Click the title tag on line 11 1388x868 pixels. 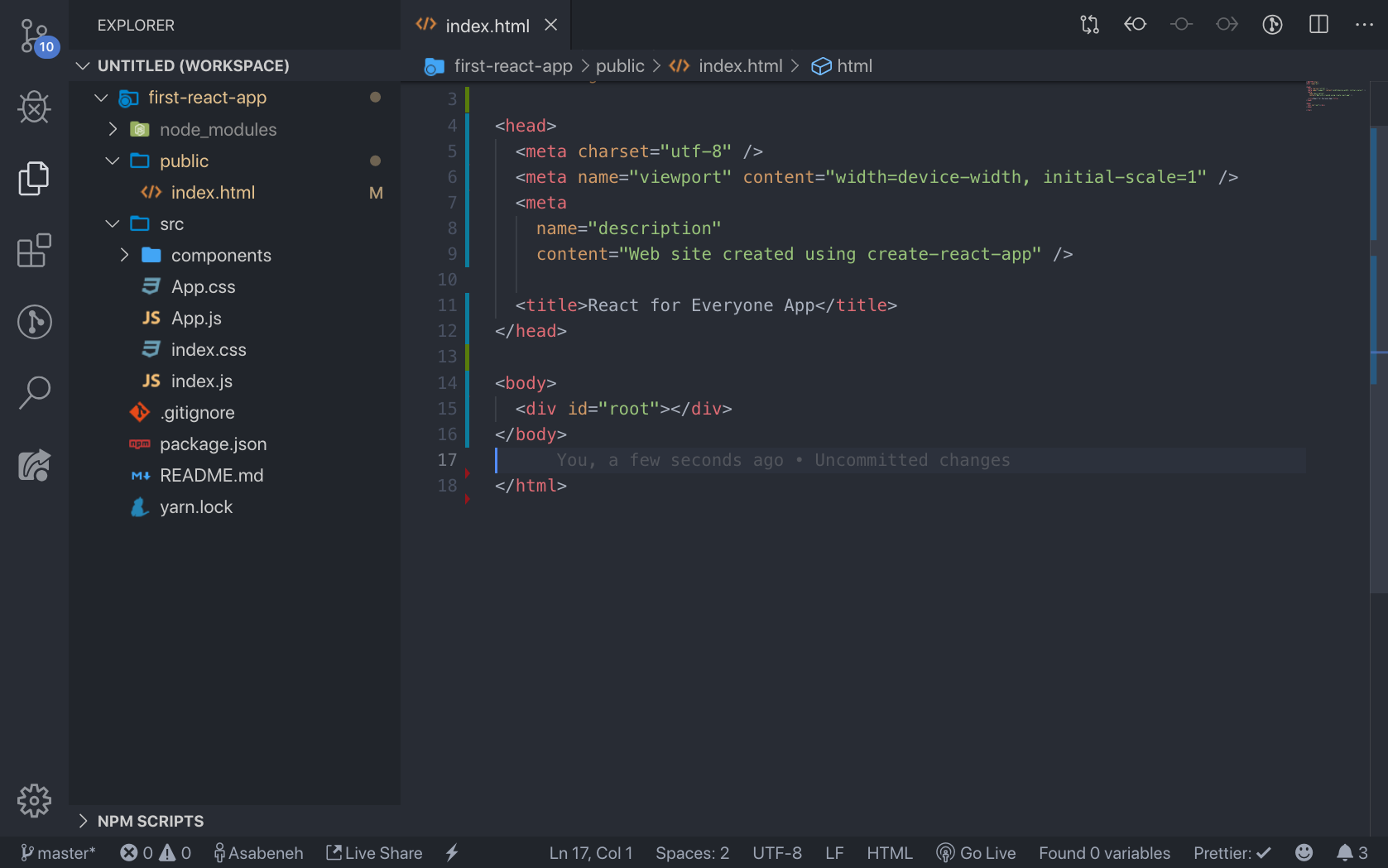pyautogui.click(x=706, y=305)
